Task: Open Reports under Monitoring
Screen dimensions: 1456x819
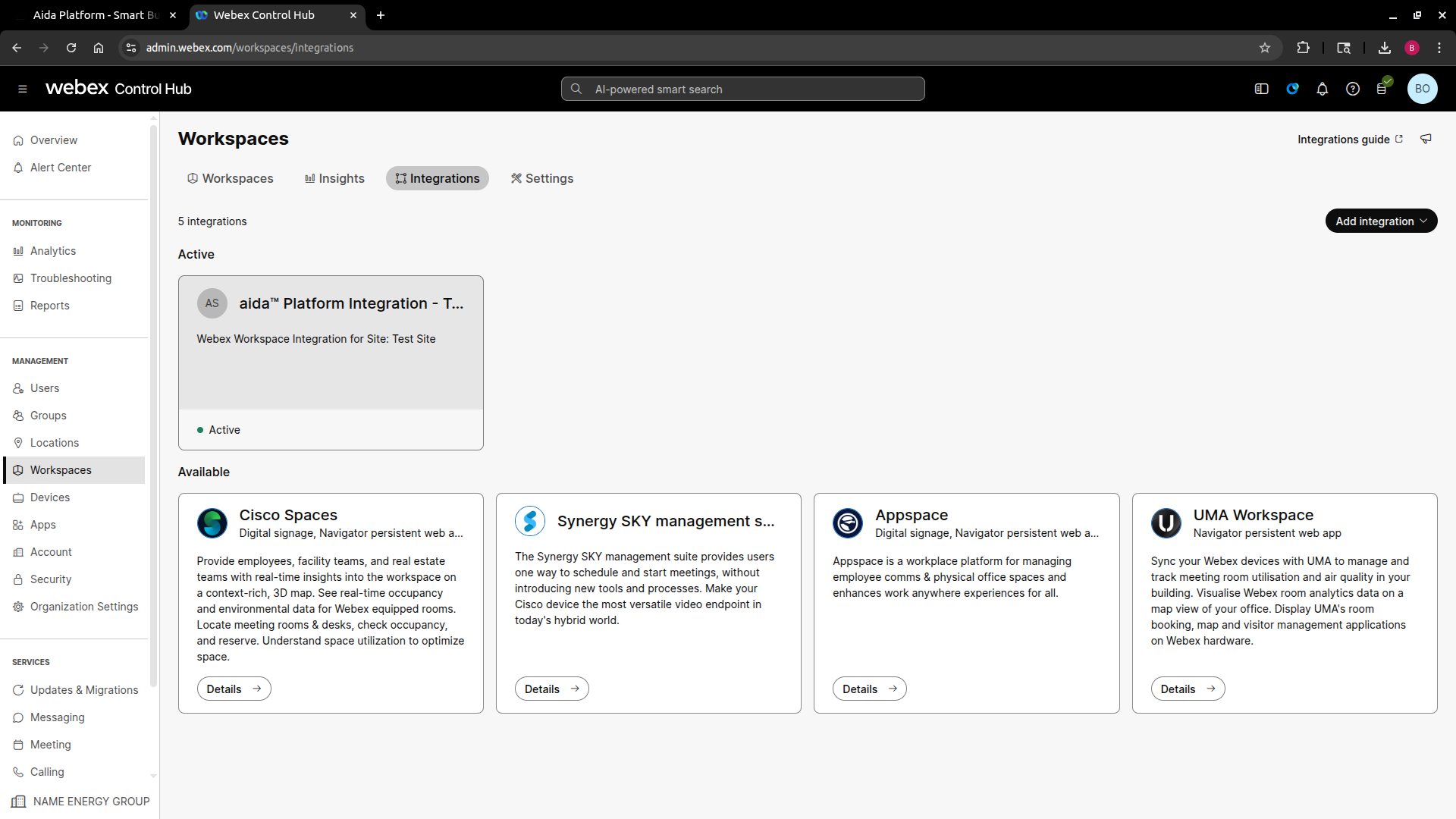Action: pyautogui.click(x=50, y=305)
